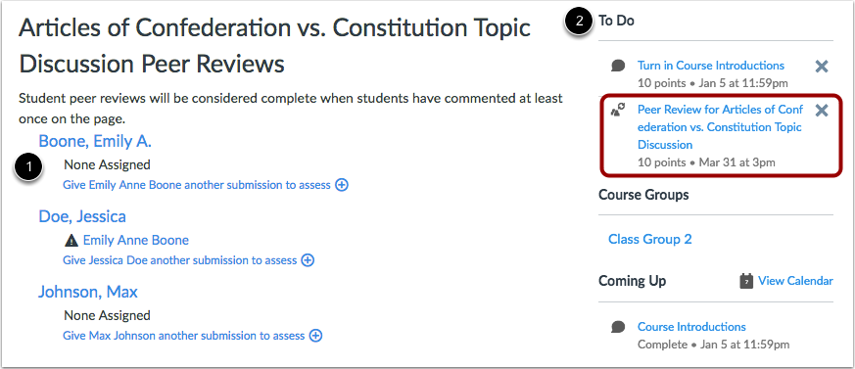The width and height of the screenshot is (855, 369).
Task: Click warning triangle icon next to Emily Anne Boone
Action: tap(71, 240)
